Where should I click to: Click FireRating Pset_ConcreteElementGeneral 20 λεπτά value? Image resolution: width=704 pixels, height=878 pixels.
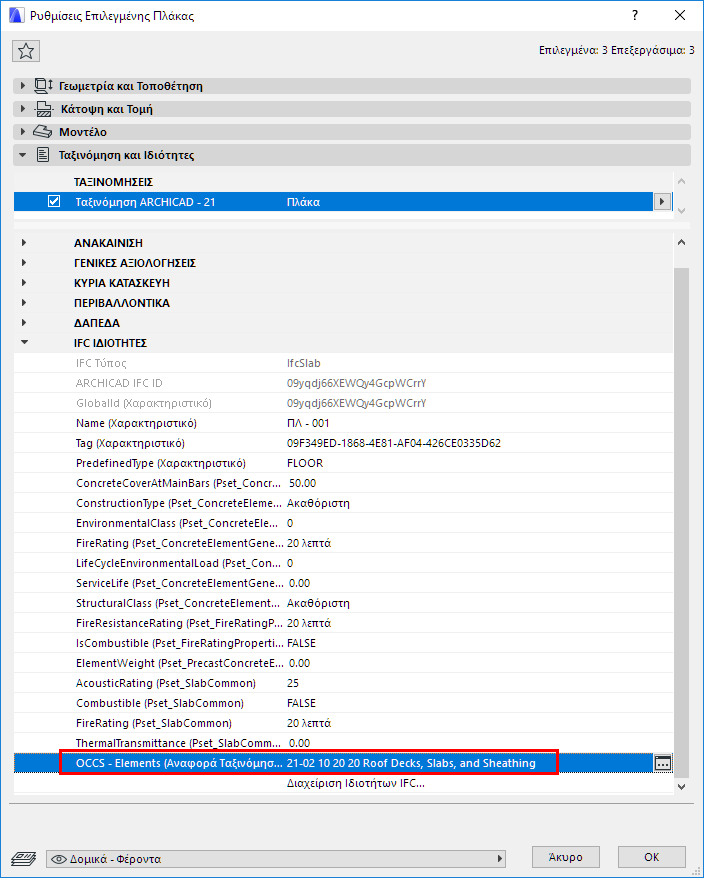309,543
